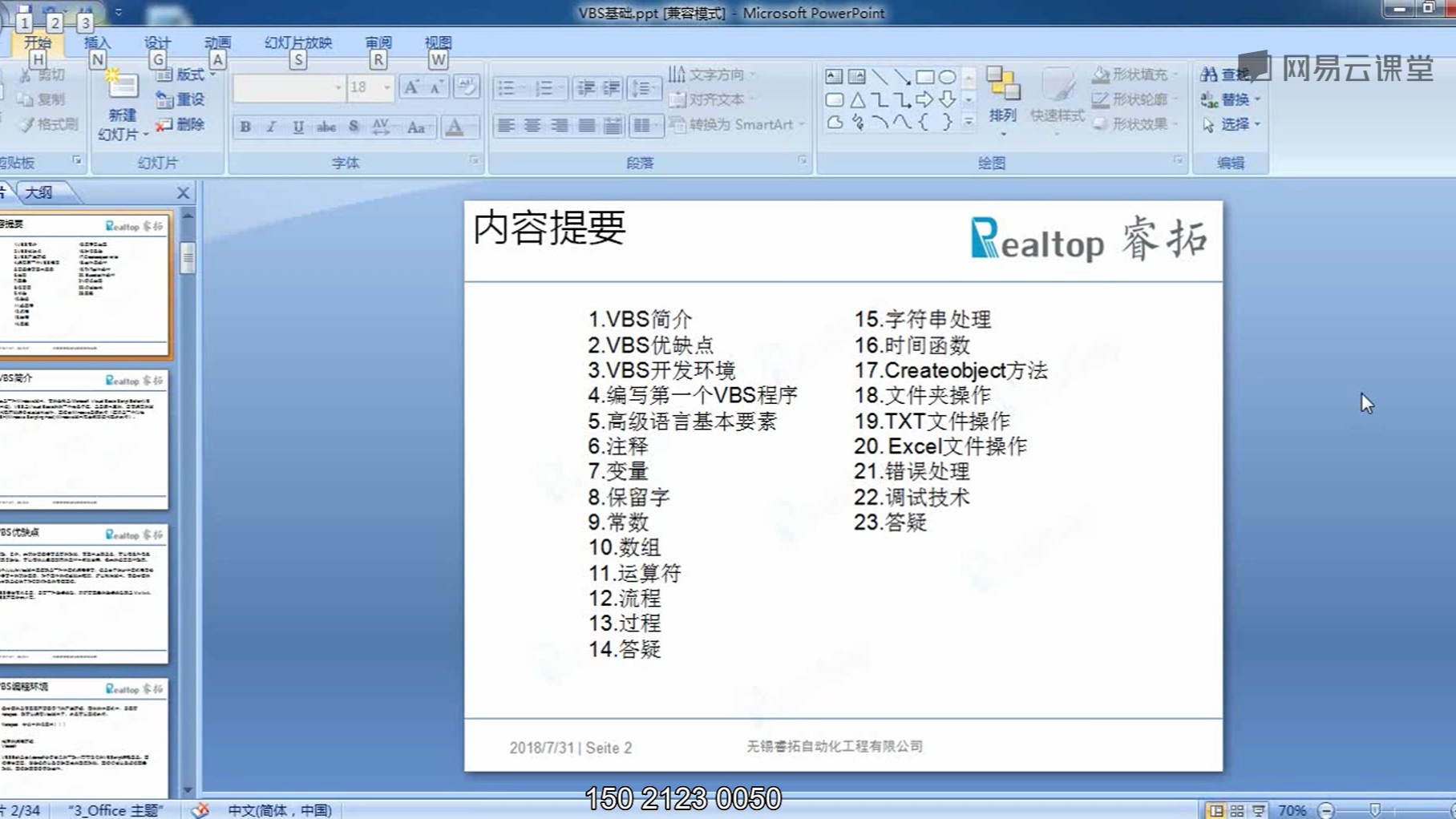Decrease list indent level icon
The width and height of the screenshot is (1456, 819).
pyautogui.click(x=586, y=87)
